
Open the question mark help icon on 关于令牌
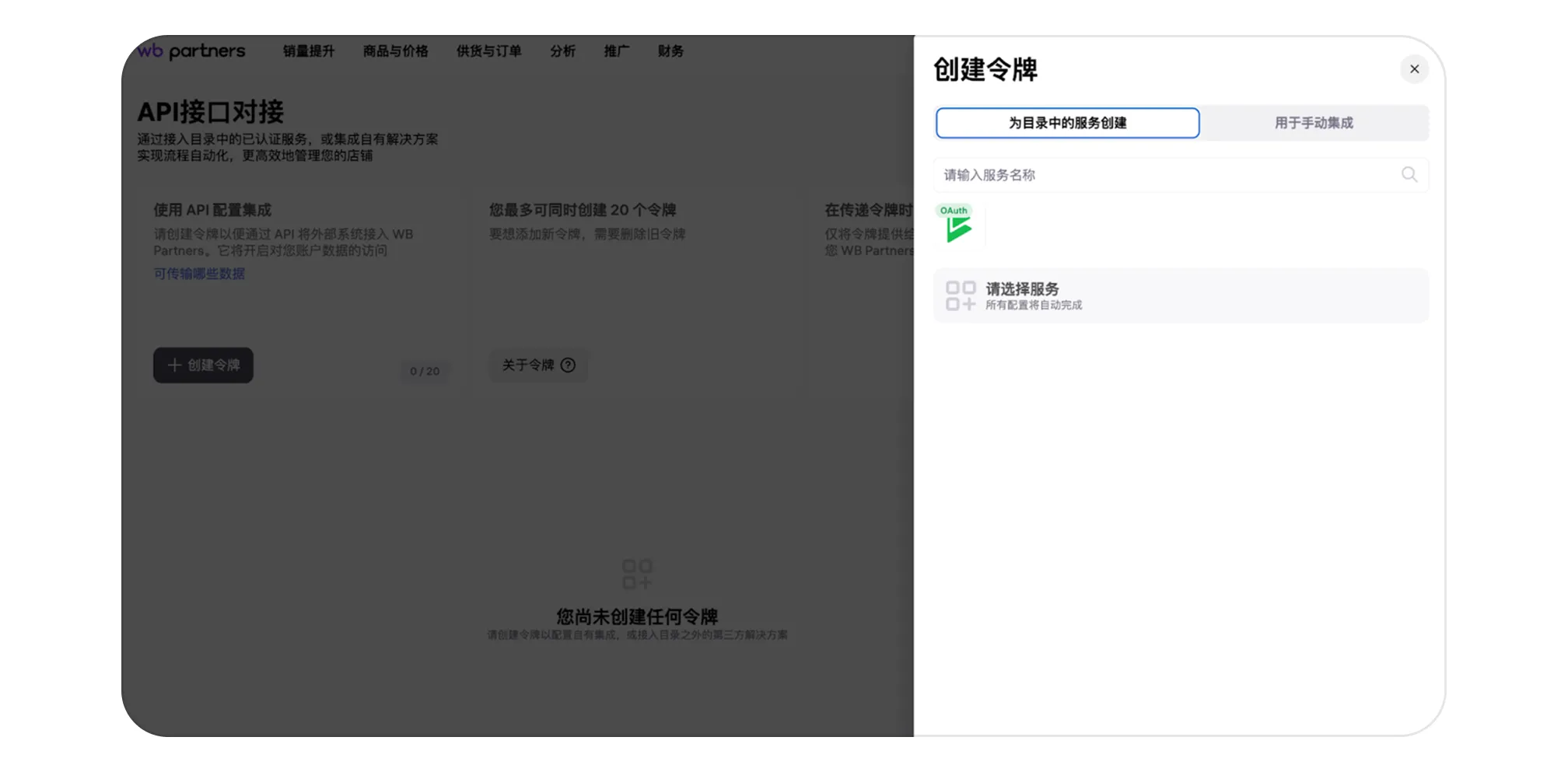tap(568, 365)
